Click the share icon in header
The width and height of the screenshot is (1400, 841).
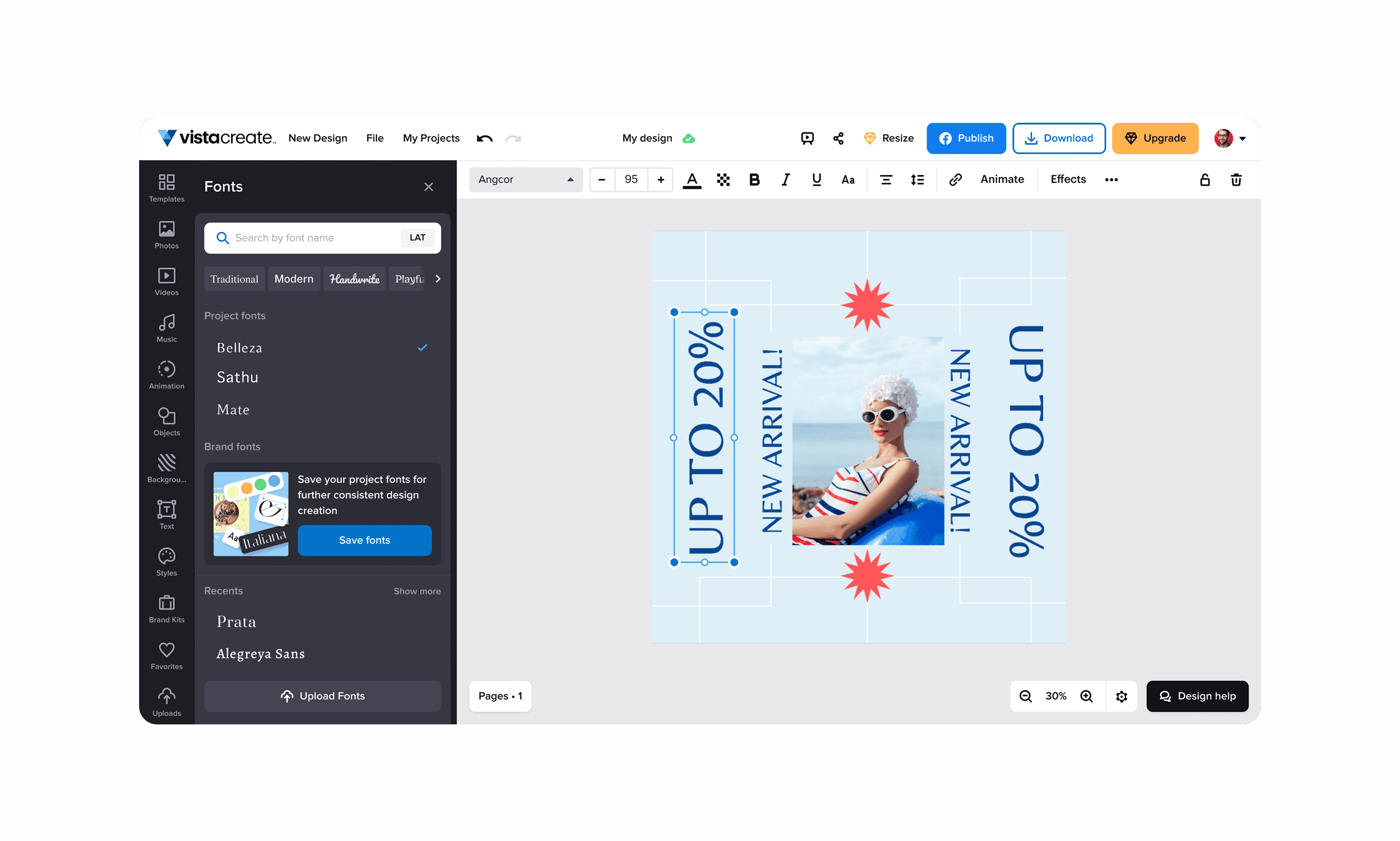[x=838, y=138]
